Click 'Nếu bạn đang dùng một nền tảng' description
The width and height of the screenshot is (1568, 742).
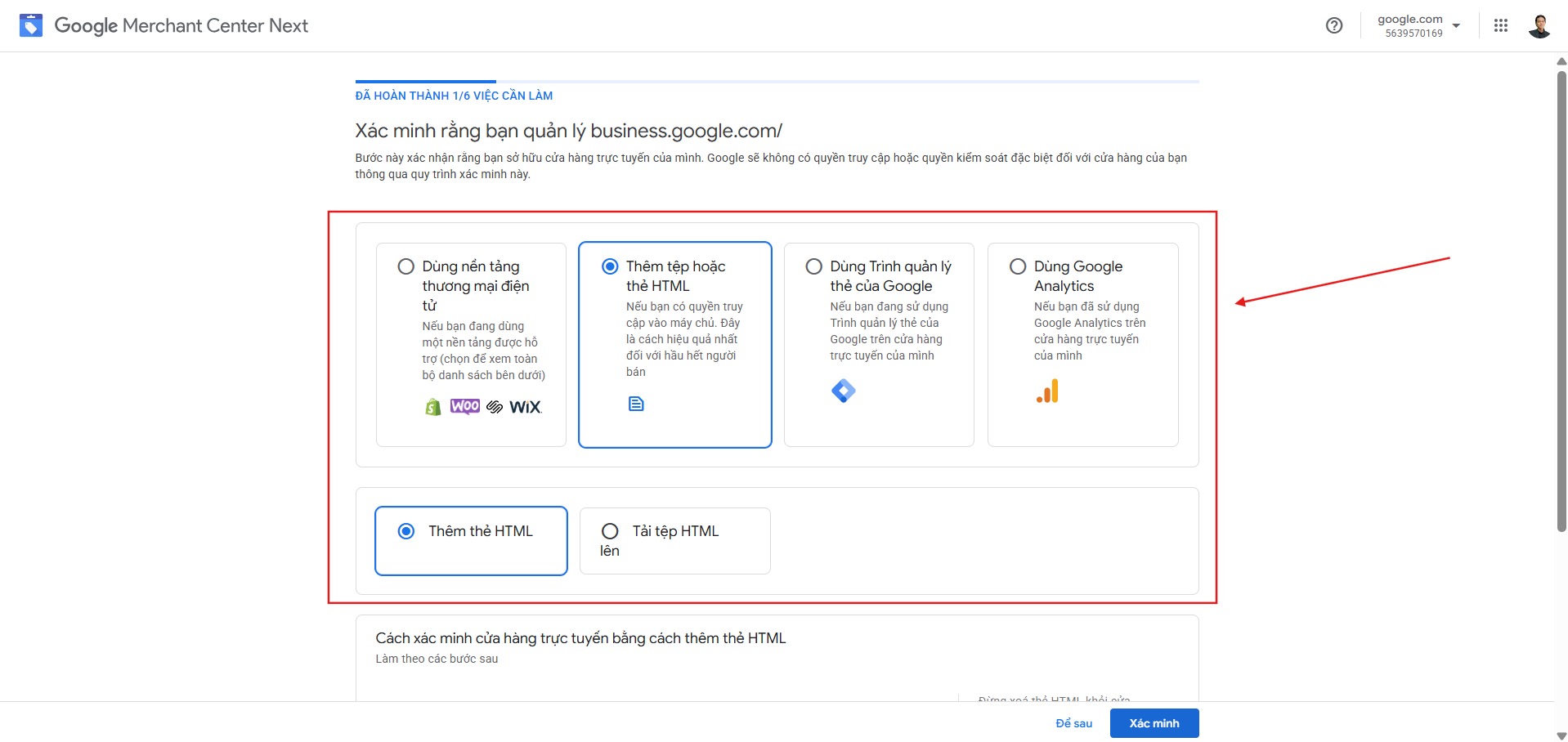pyautogui.click(x=483, y=351)
